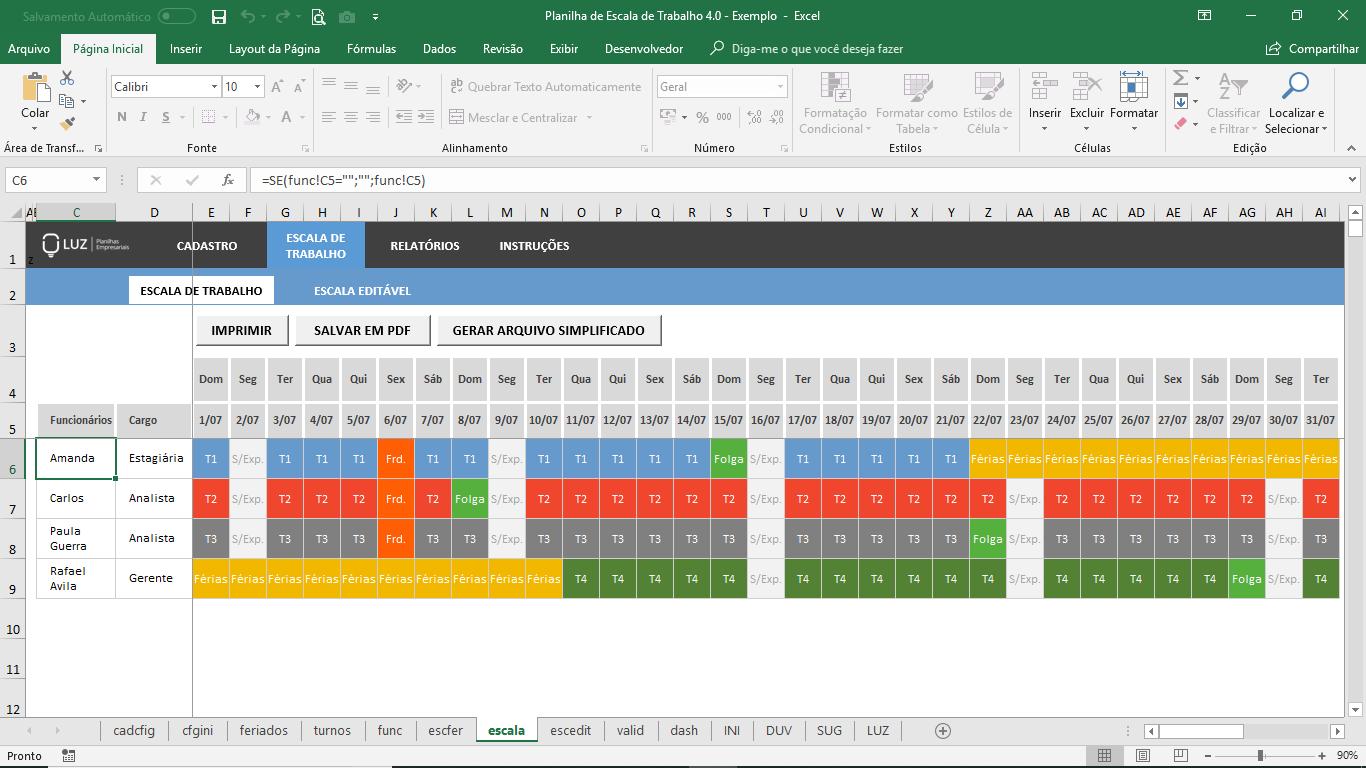Open Mesclar e Centralizar dropdown arrow

point(589,118)
